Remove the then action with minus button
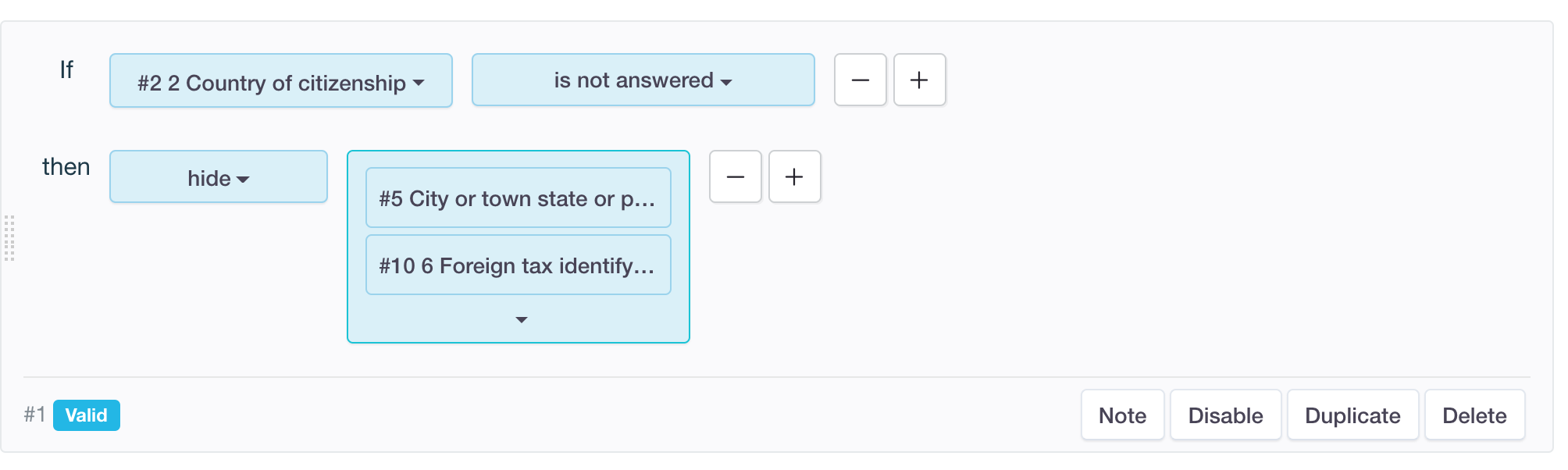This screenshot has height=470, width=1568. coord(735,176)
